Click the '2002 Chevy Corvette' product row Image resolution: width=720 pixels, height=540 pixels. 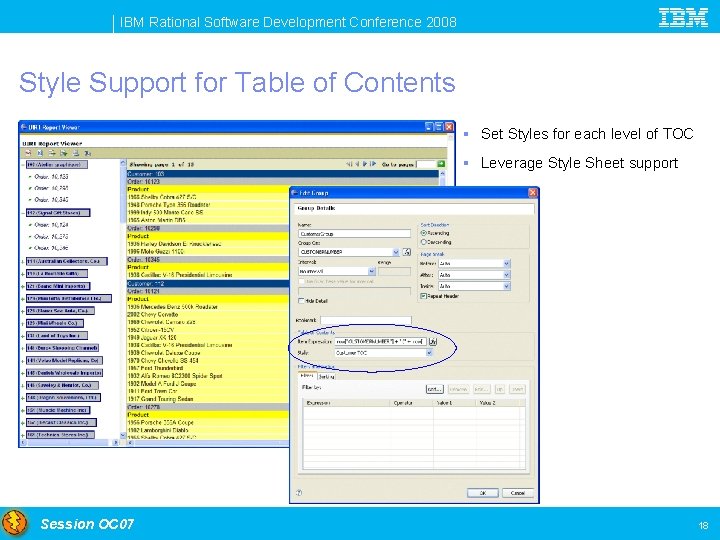(x=208, y=314)
